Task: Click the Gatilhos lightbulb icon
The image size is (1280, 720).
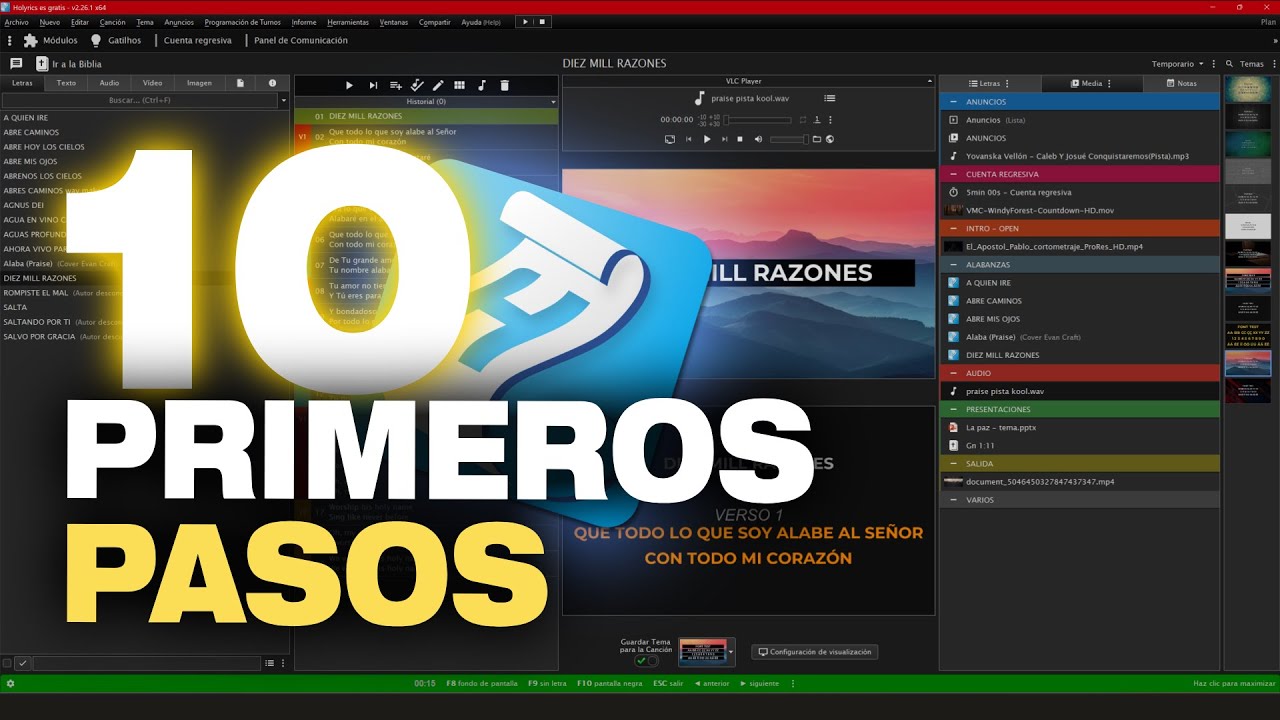Action: [x=96, y=41]
